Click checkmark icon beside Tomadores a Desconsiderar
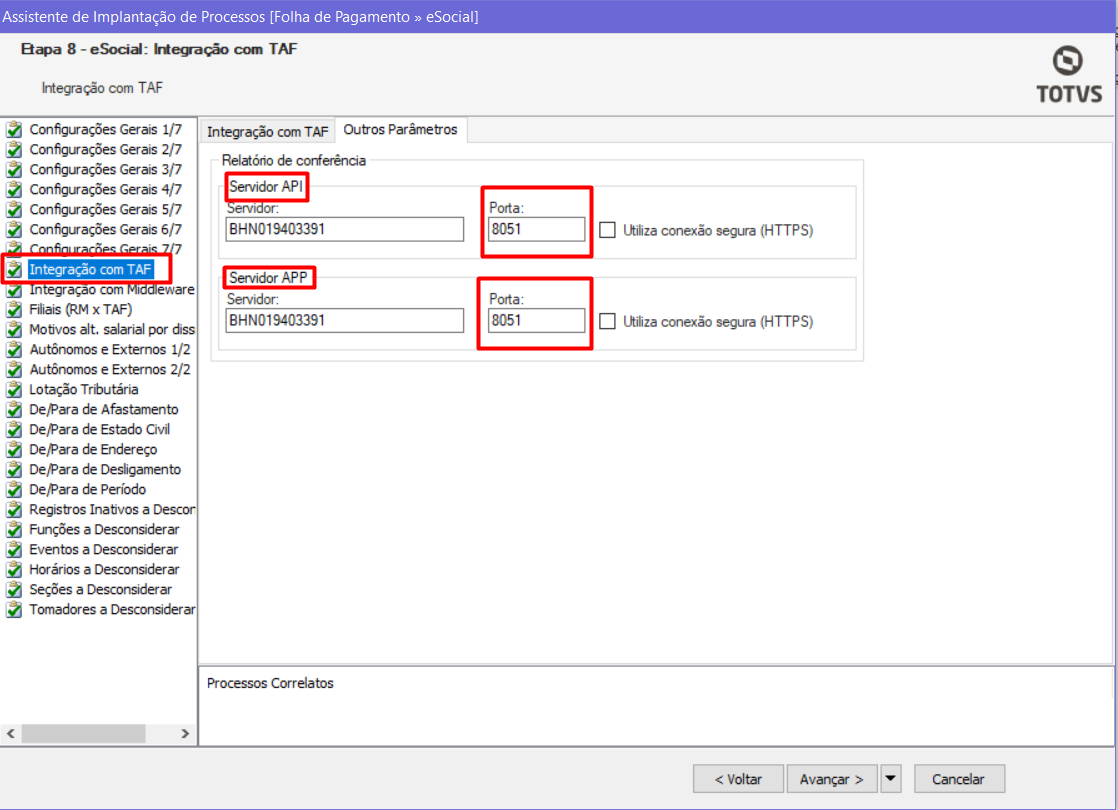This screenshot has width=1118, height=810. click(x=14, y=609)
